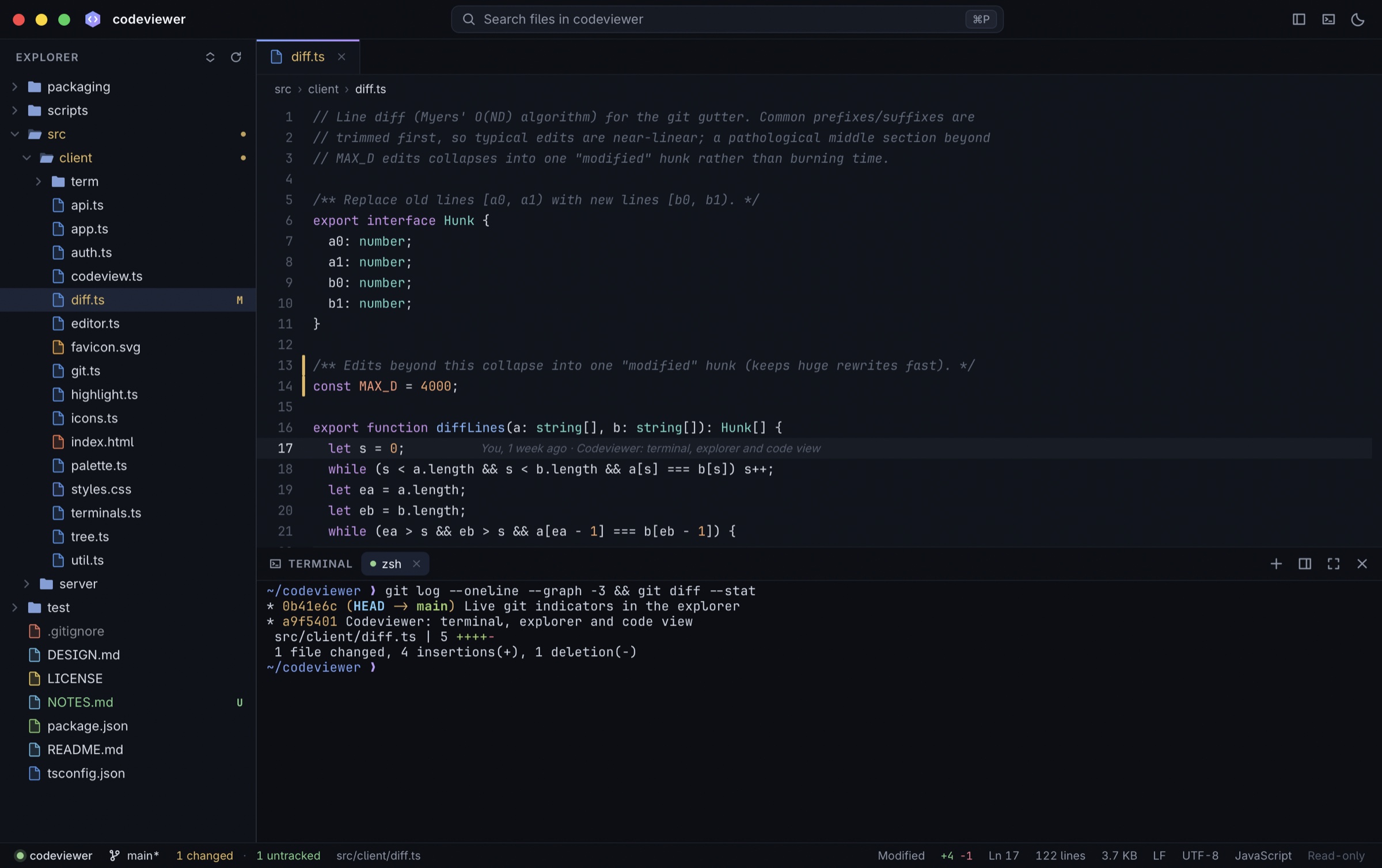Viewport: 1382px width, 868px height.
Task: Open favicon.svg file icon
Action: coord(58,347)
